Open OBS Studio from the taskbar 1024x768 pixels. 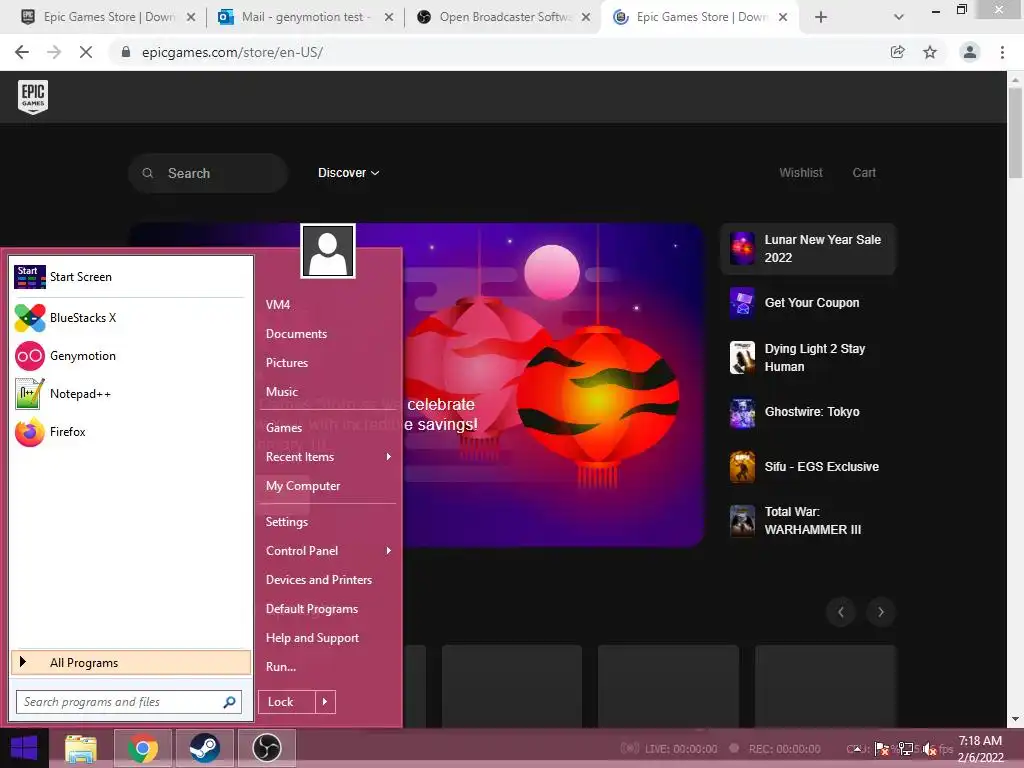266,748
